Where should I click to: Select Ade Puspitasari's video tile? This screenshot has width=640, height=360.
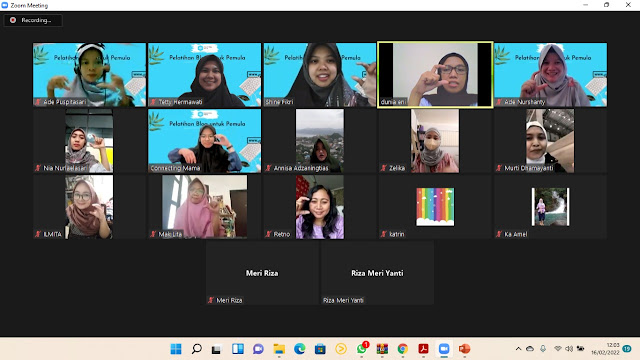pos(89,75)
